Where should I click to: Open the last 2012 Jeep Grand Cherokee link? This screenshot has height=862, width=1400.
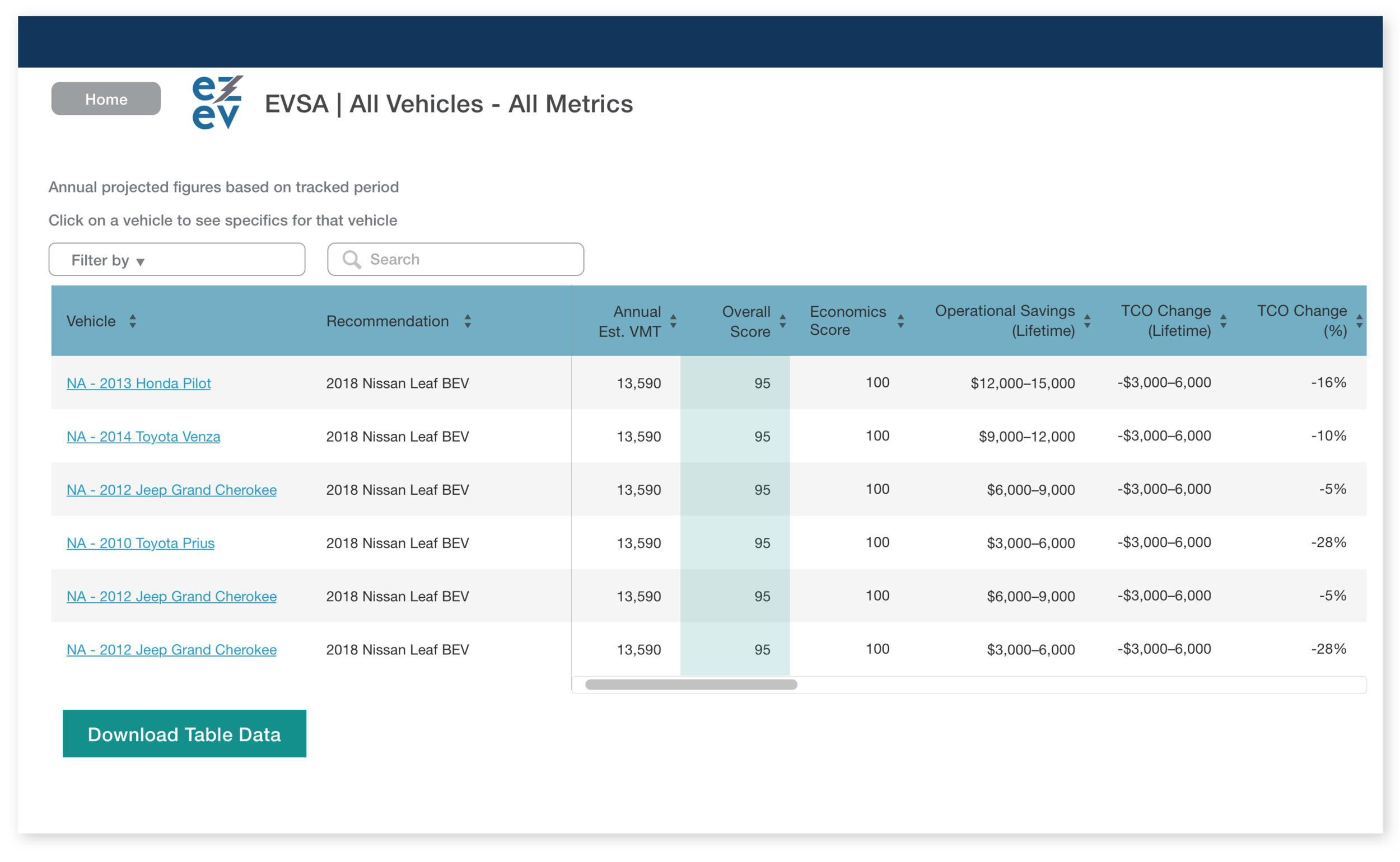point(172,650)
